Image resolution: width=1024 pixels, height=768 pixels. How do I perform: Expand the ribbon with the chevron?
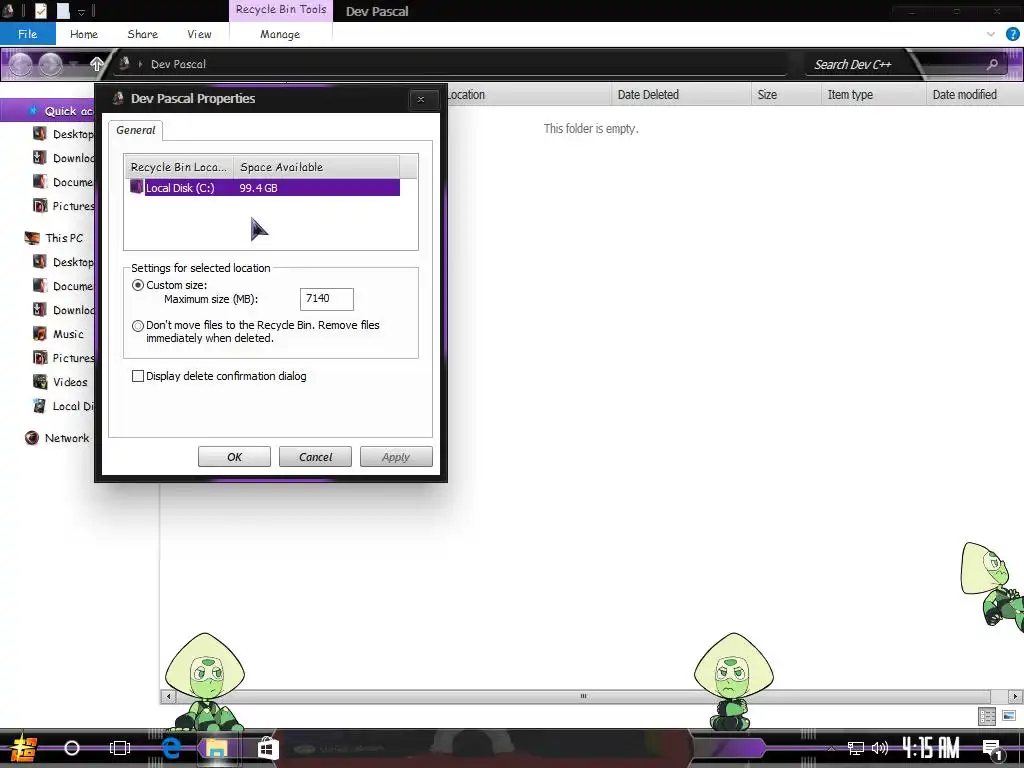[x=991, y=34]
